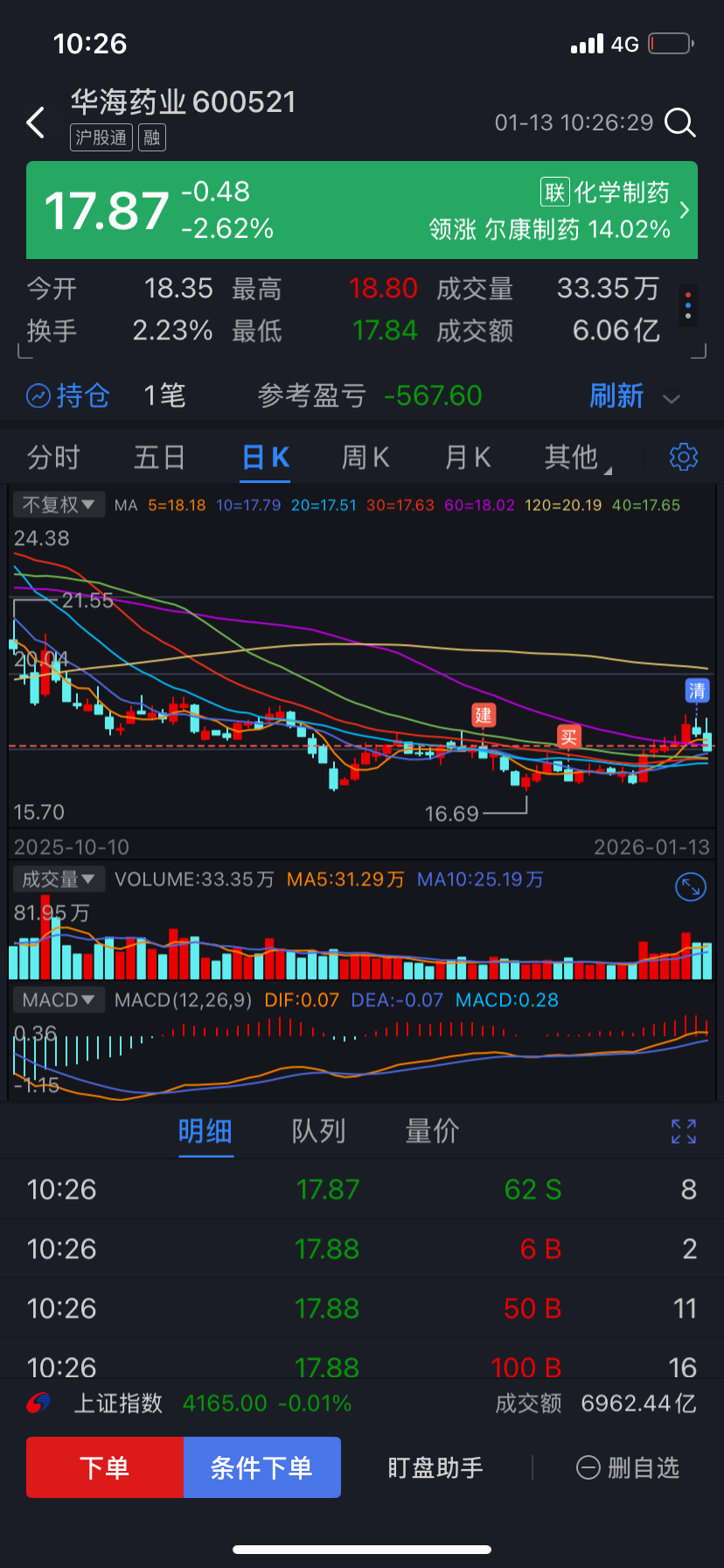Tap the 清 clear marker on chart
This screenshot has width=724, height=1568.
pyautogui.click(x=697, y=689)
